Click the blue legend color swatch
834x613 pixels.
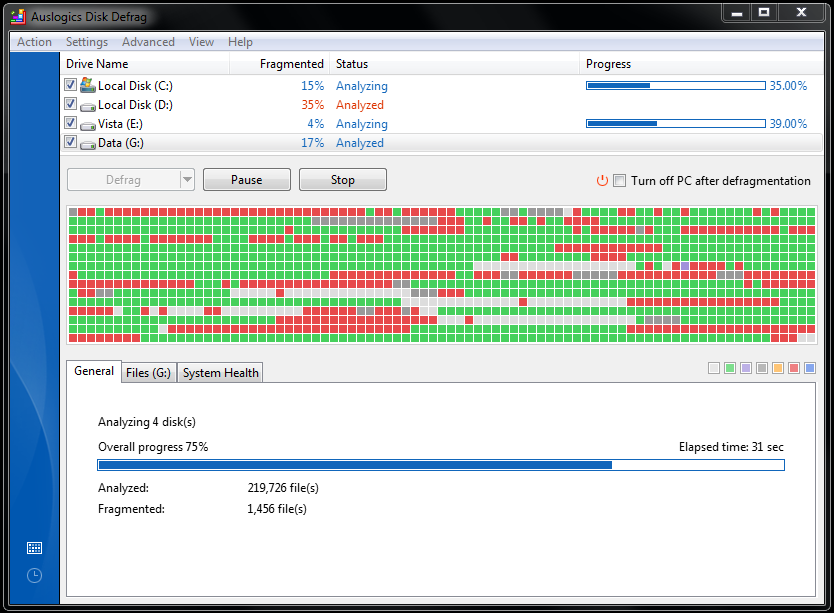[x=810, y=368]
